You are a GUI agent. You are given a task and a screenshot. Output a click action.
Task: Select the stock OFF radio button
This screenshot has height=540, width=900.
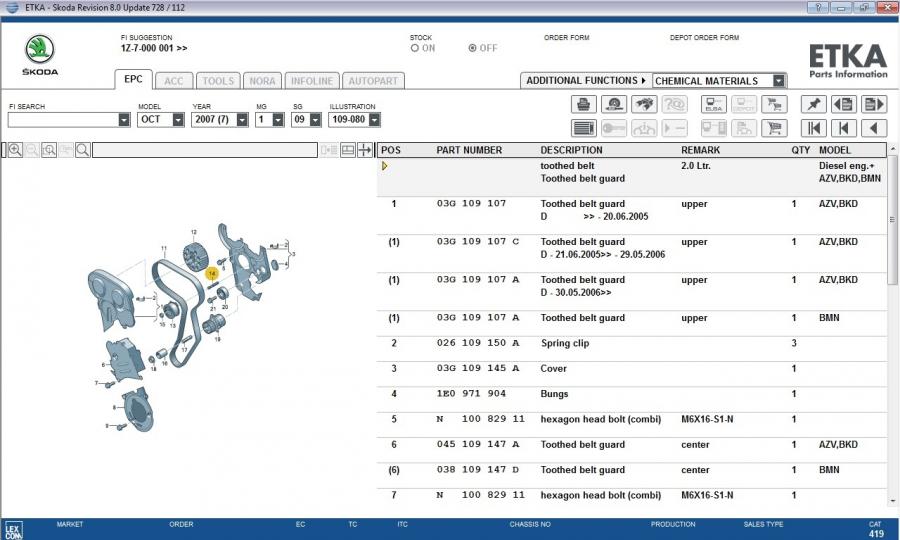pyautogui.click(x=473, y=48)
